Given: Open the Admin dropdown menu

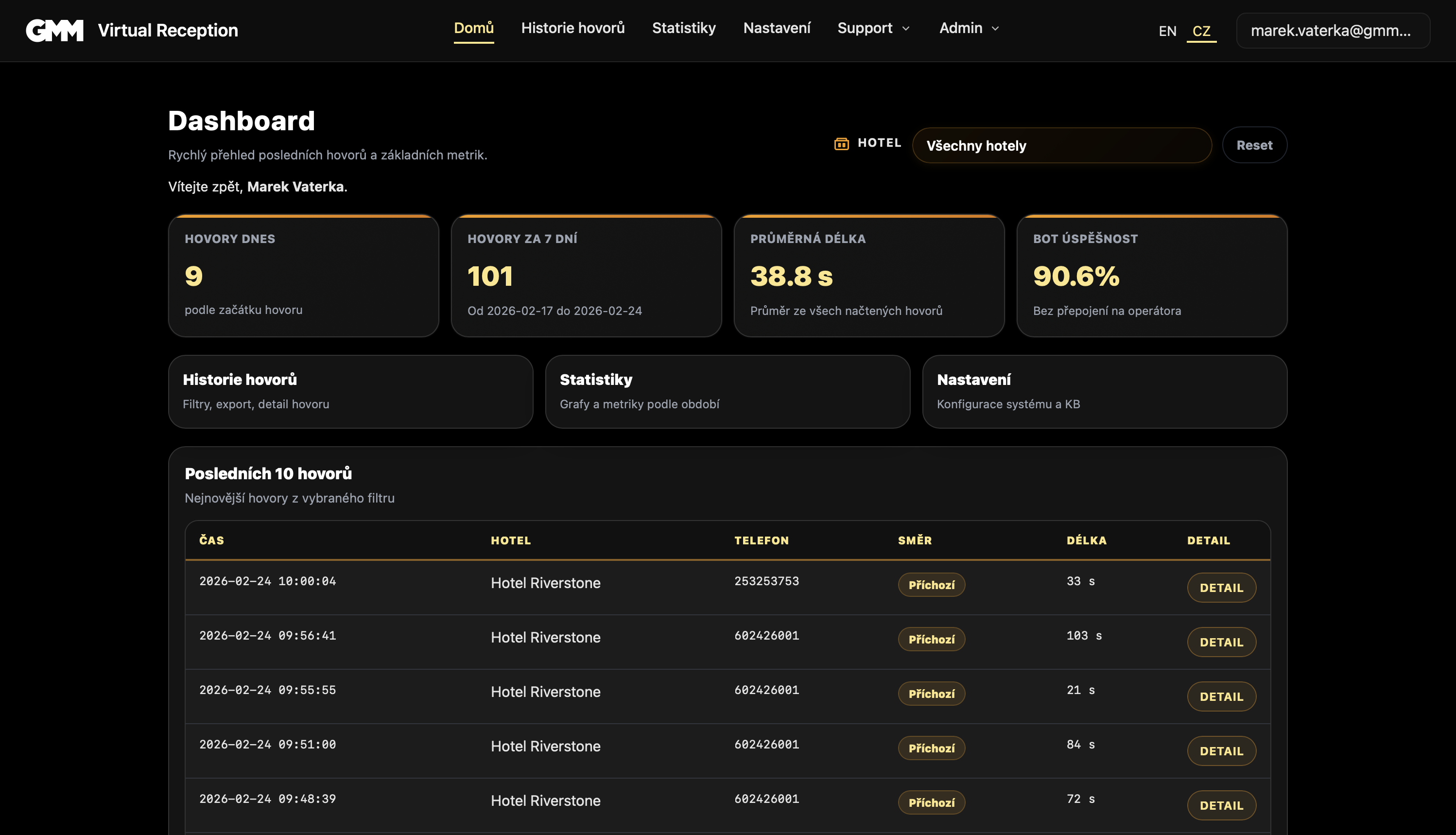Looking at the screenshot, I should (x=969, y=28).
